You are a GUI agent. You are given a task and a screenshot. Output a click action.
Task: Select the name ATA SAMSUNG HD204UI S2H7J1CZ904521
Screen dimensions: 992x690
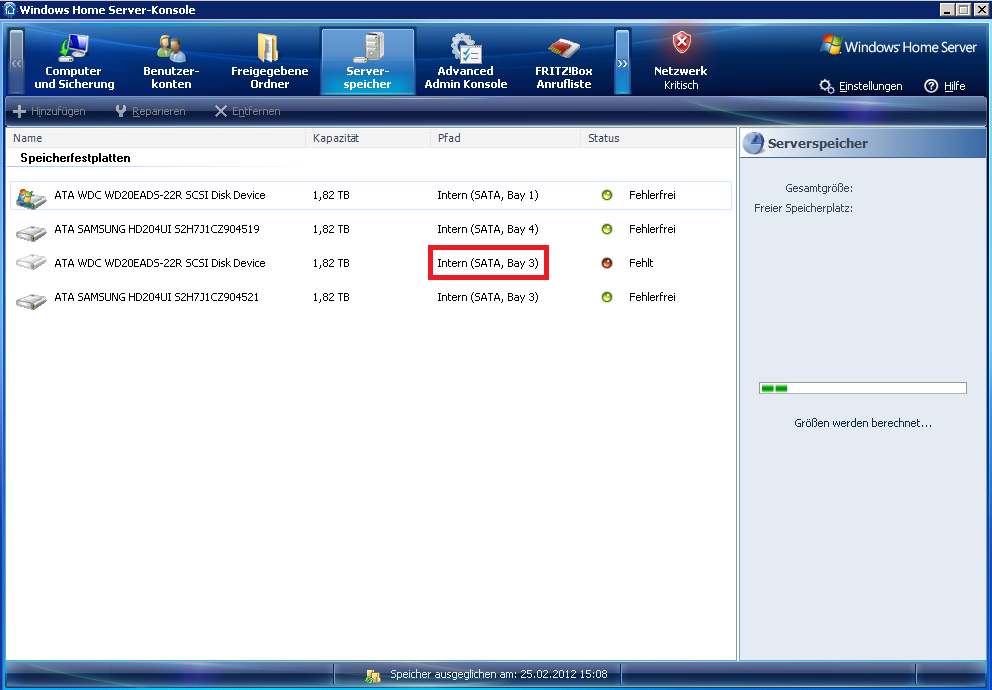click(157, 297)
